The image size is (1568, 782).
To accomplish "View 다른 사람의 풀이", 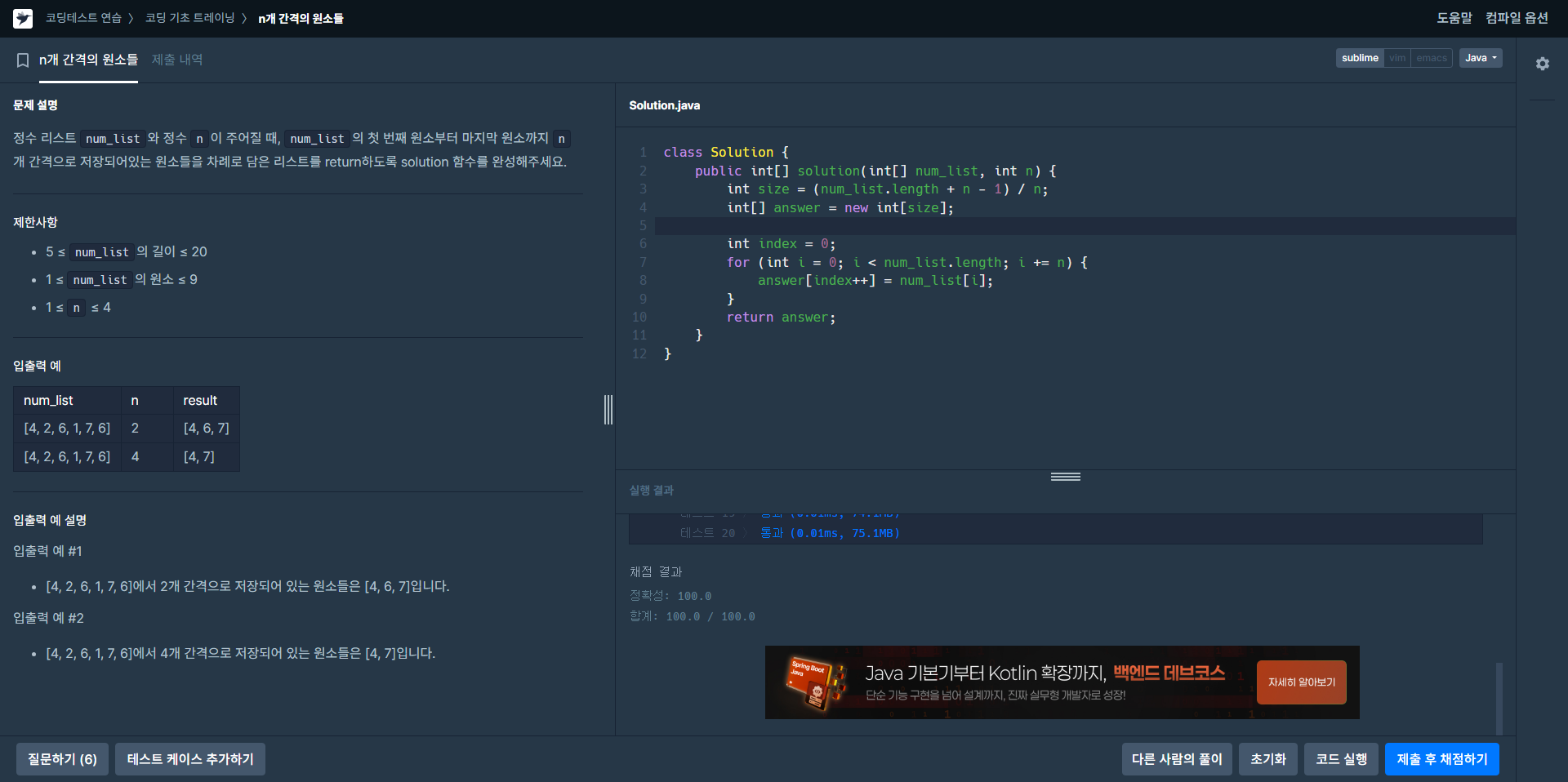I will [1177, 759].
